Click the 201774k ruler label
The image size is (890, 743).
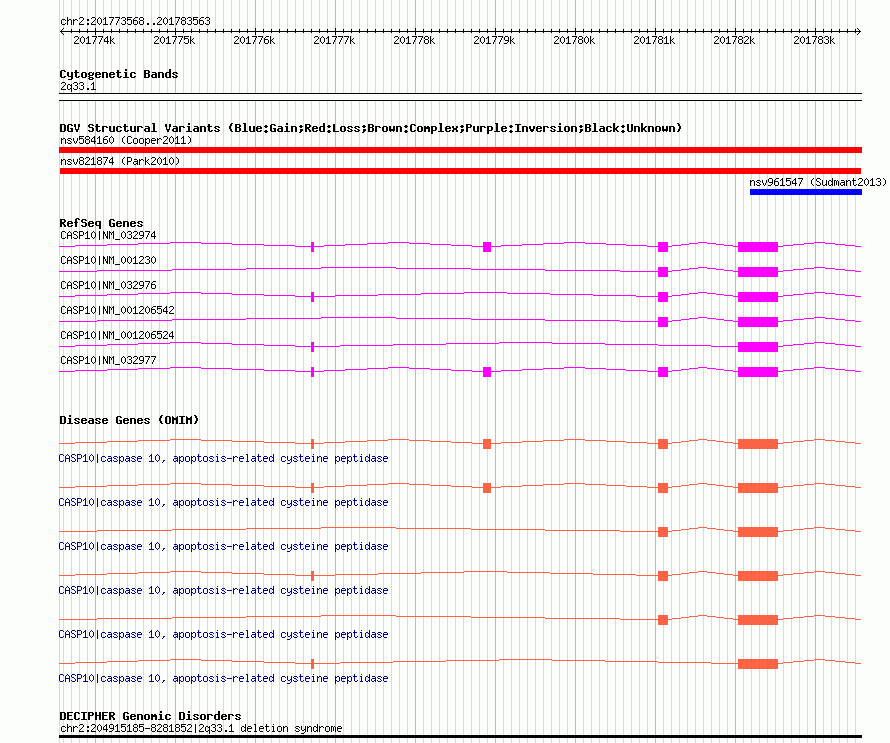94,40
